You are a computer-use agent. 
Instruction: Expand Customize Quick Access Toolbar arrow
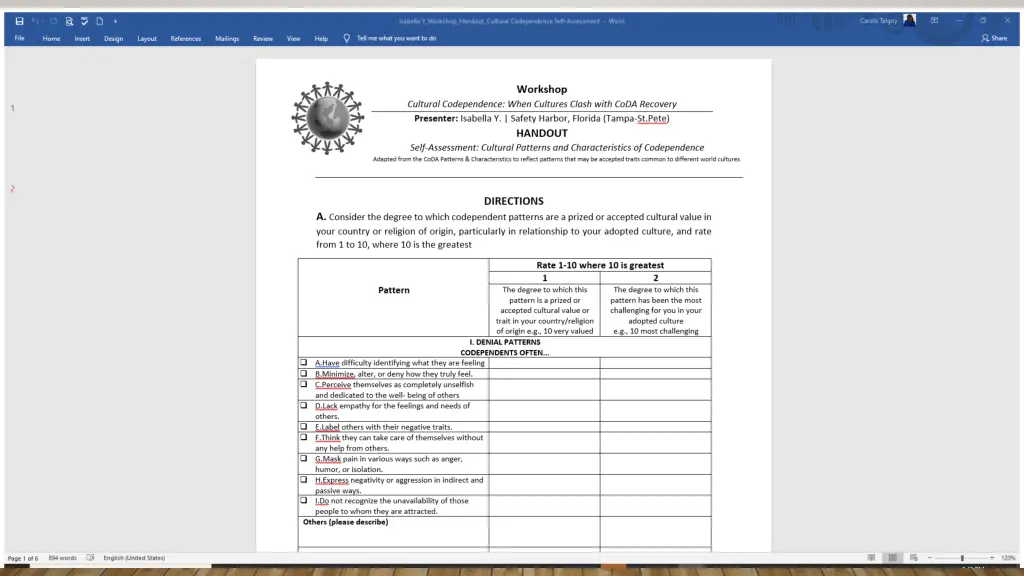pyautogui.click(x=116, y=22)
